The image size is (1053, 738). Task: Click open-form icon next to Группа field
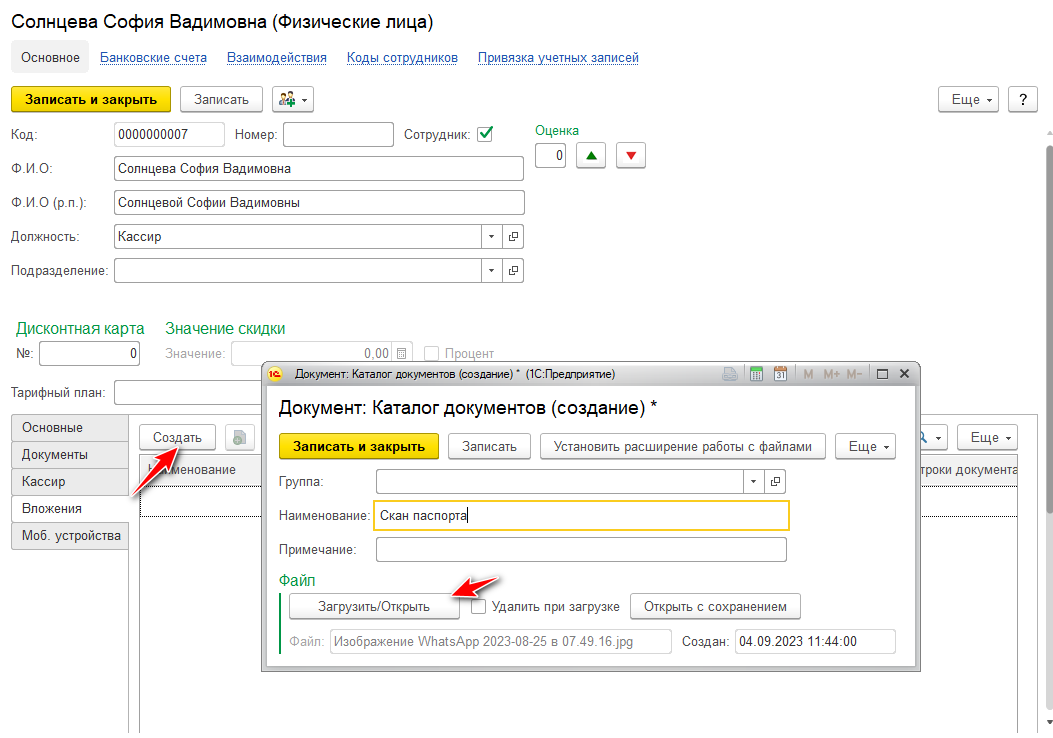775,481
